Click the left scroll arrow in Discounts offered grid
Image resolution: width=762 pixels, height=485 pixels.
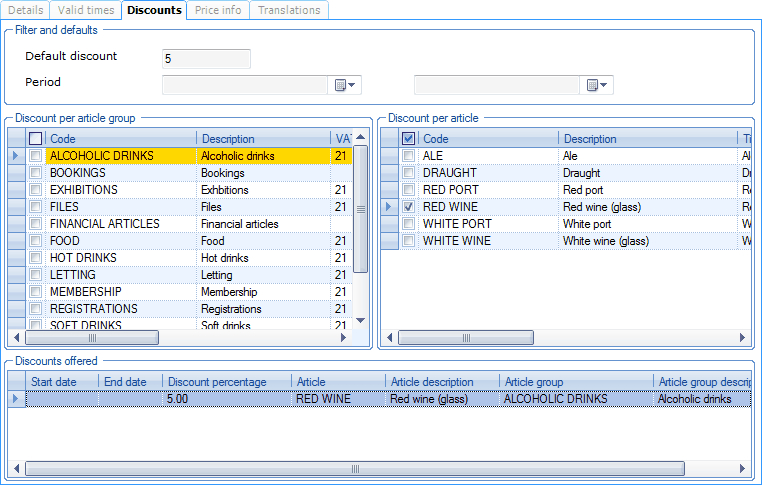coord(17,468)
